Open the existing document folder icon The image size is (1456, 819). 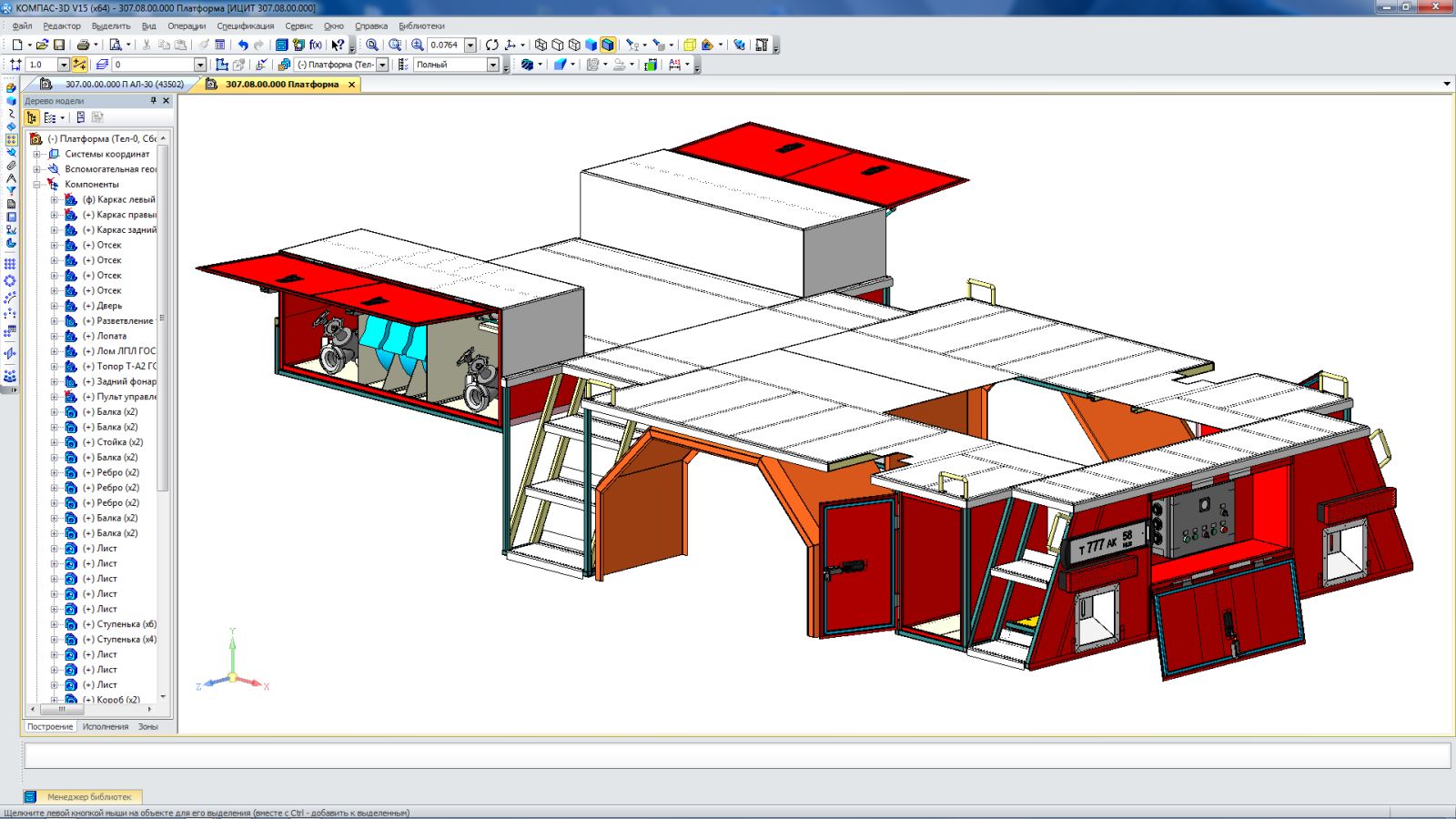[42, 45]
